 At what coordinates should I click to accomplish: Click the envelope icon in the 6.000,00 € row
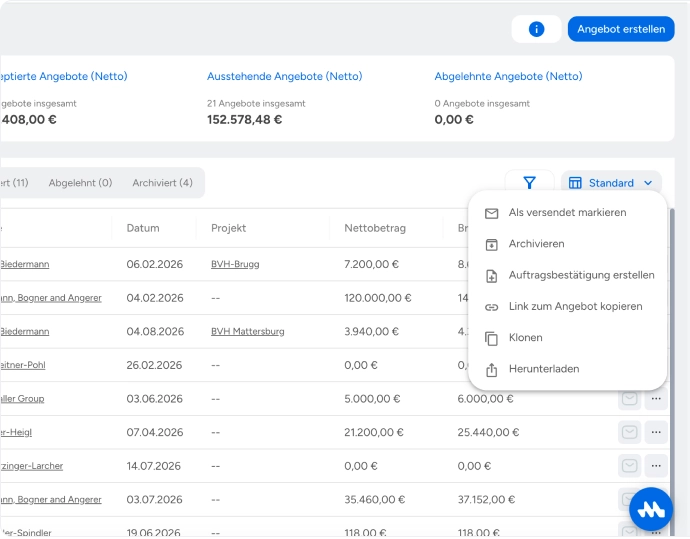pyautogui.click(x=629, y=399)
